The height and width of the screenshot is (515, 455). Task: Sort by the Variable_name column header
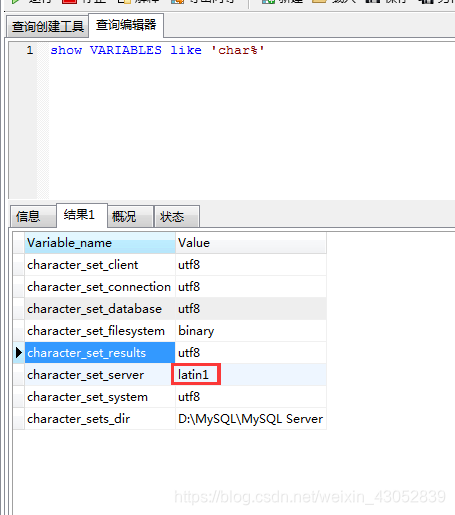tap(100, 243)
